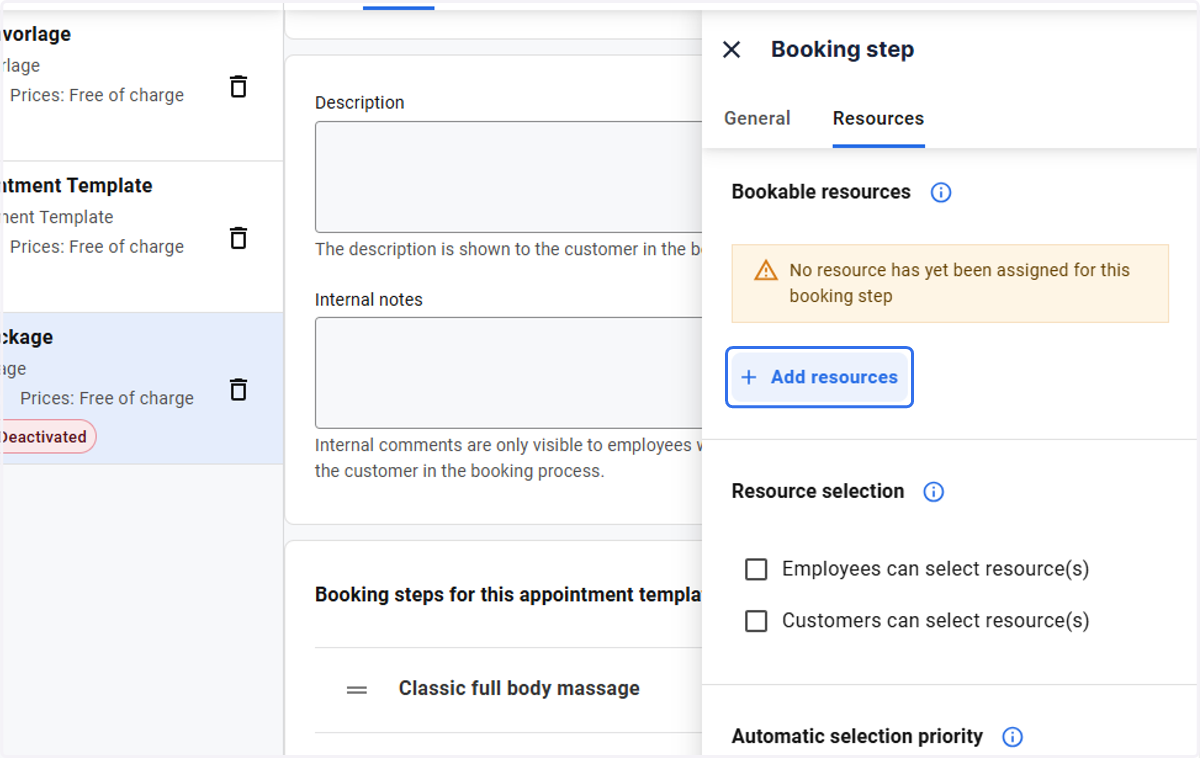
Task: Delete the first template with trash icon
Action: (238, 86)
